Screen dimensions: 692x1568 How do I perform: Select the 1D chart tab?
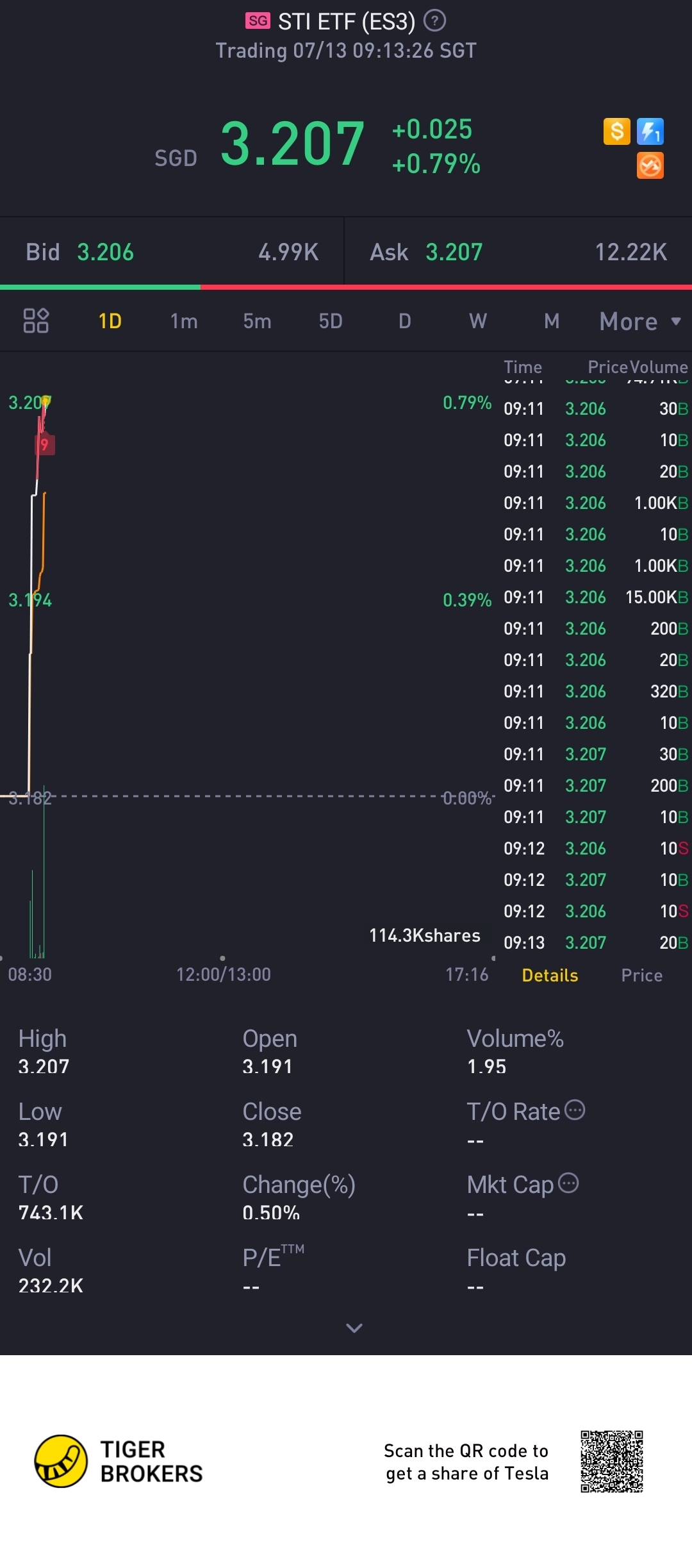pyautogui.click(x=110, y=321)
